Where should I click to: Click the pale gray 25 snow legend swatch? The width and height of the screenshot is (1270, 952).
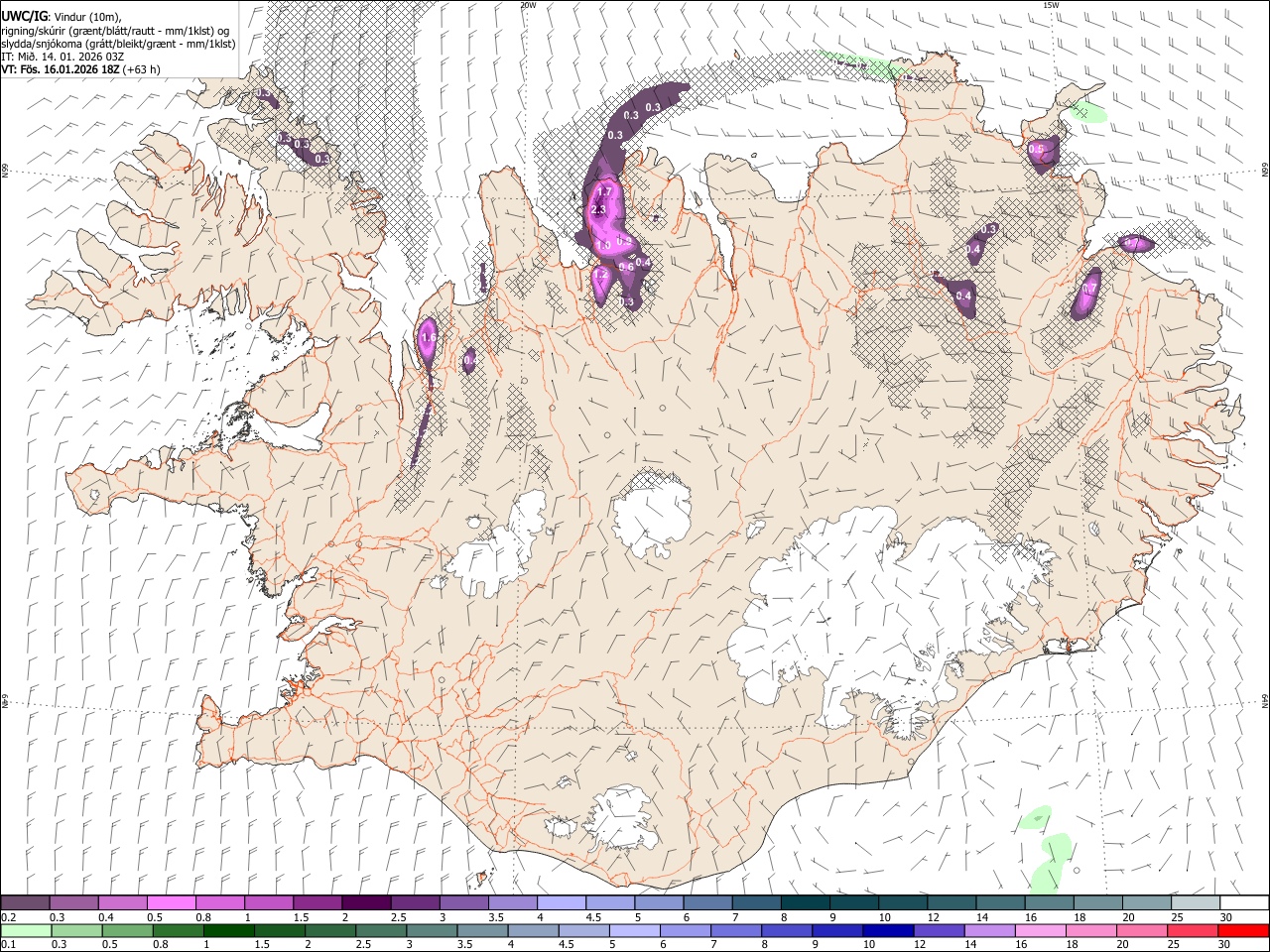point(1195,903)
